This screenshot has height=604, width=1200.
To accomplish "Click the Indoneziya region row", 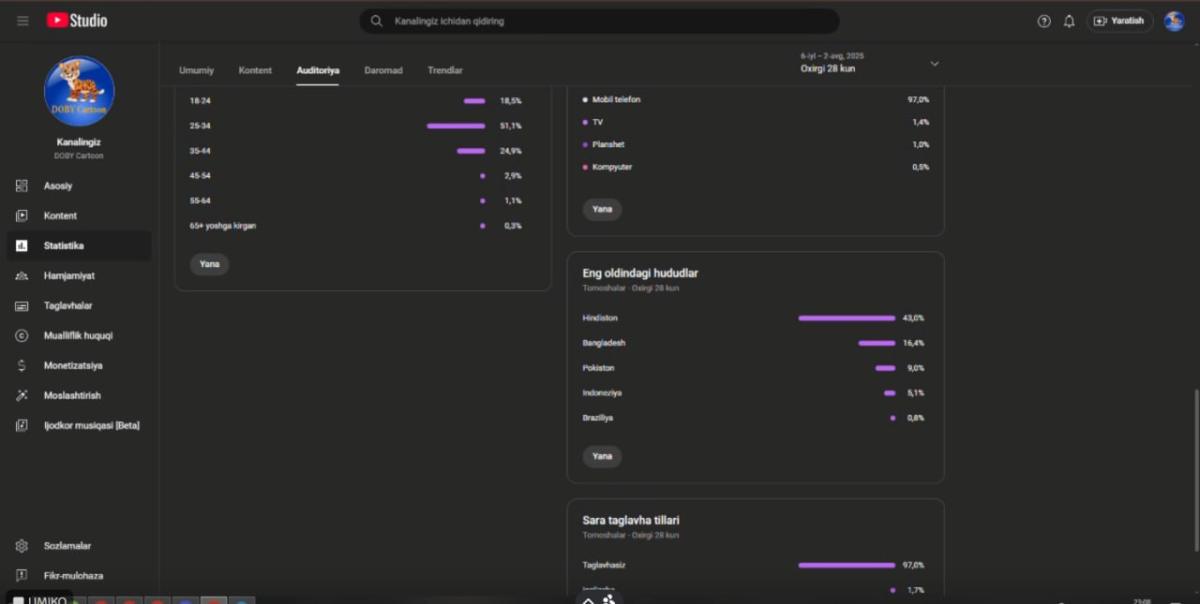I will 754,393.
